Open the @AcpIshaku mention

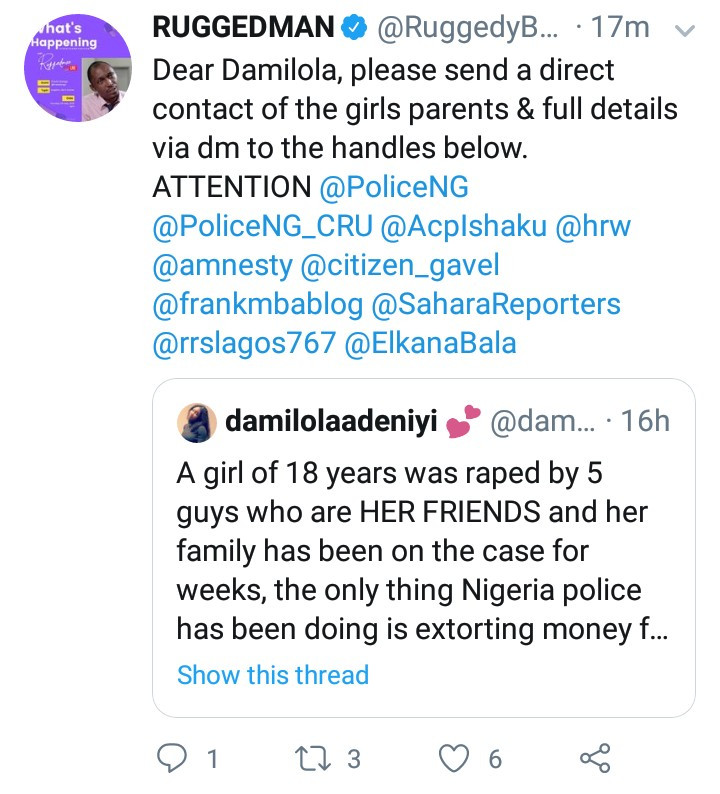pyautogui.click(x=462, y=227)
